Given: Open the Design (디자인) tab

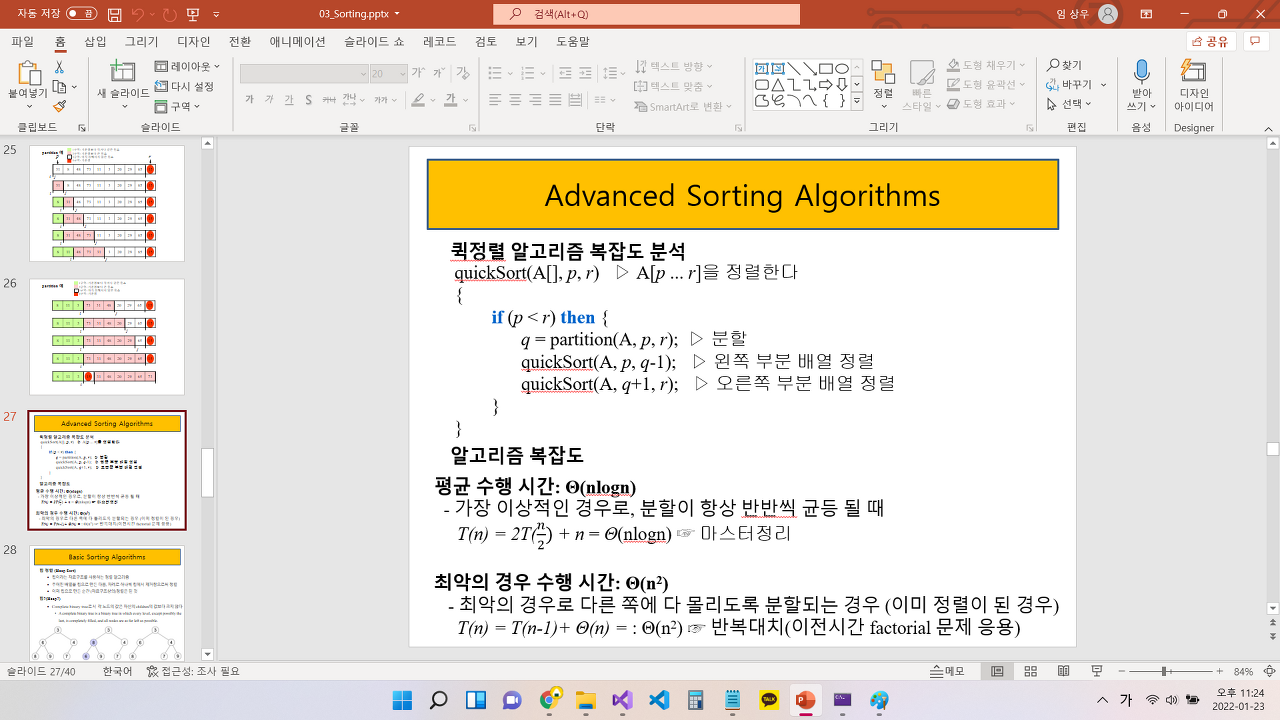Looking at the screenshot, I should 194,42.
